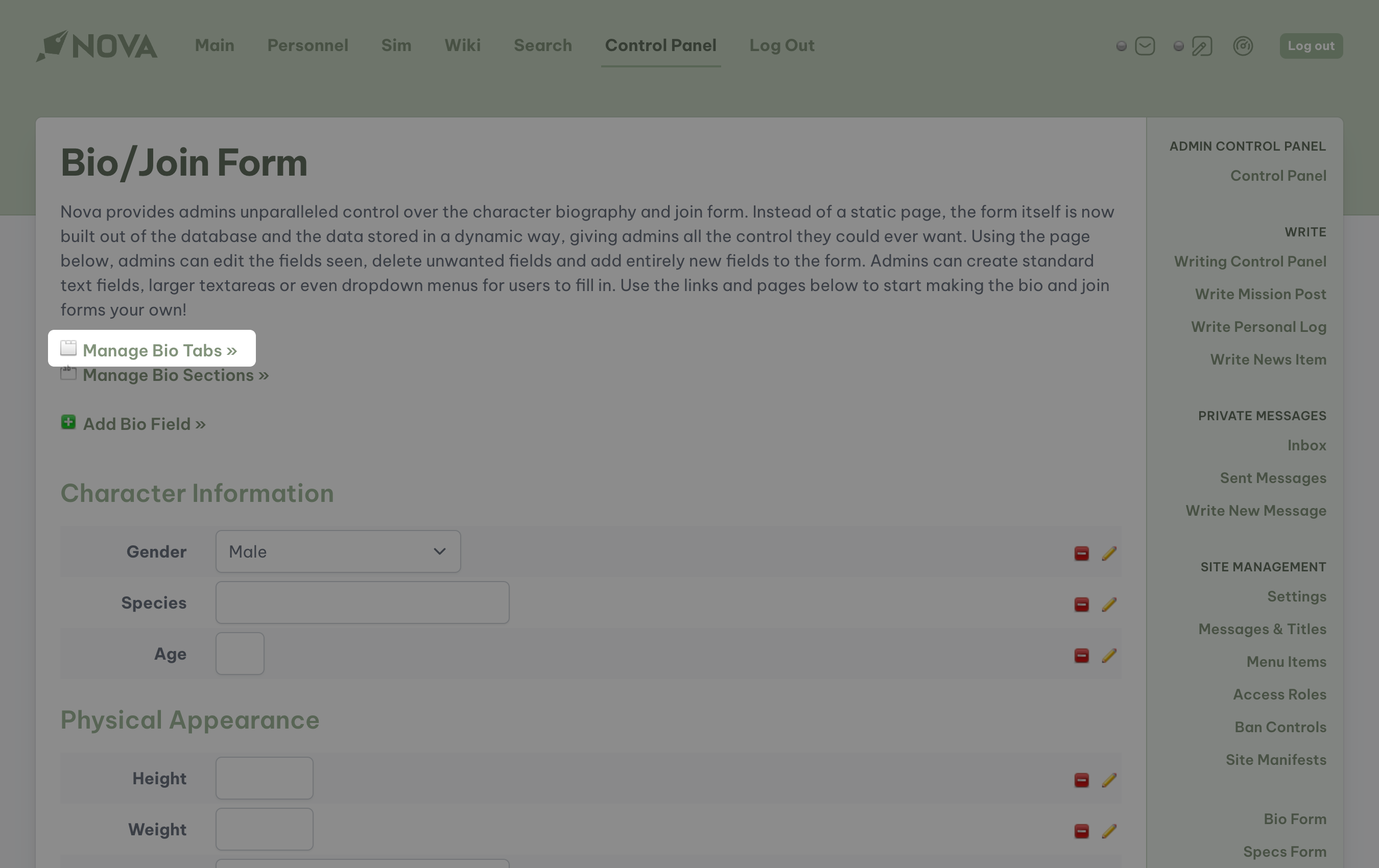Screen dimensions: 1379x868
Task: Delete the Gender field with red minus icon
Action: (1081, 553)
